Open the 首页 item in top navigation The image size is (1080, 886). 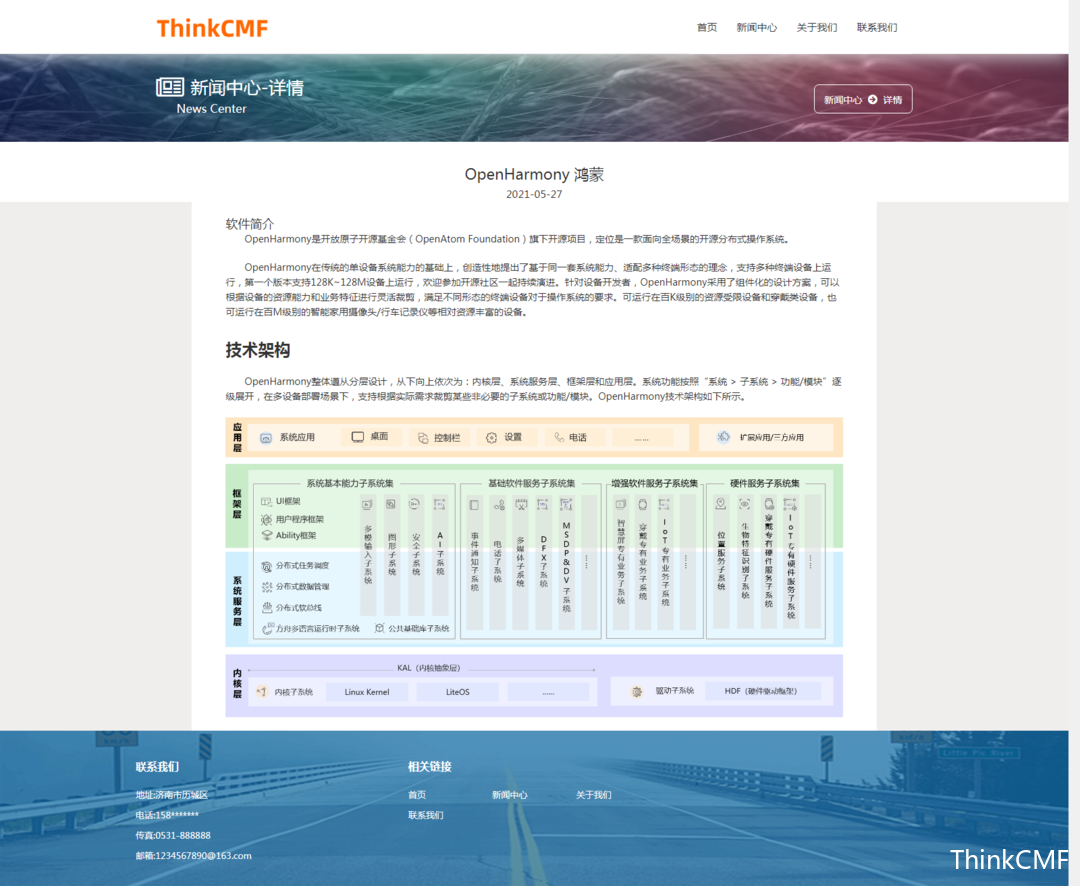point(707,28)
